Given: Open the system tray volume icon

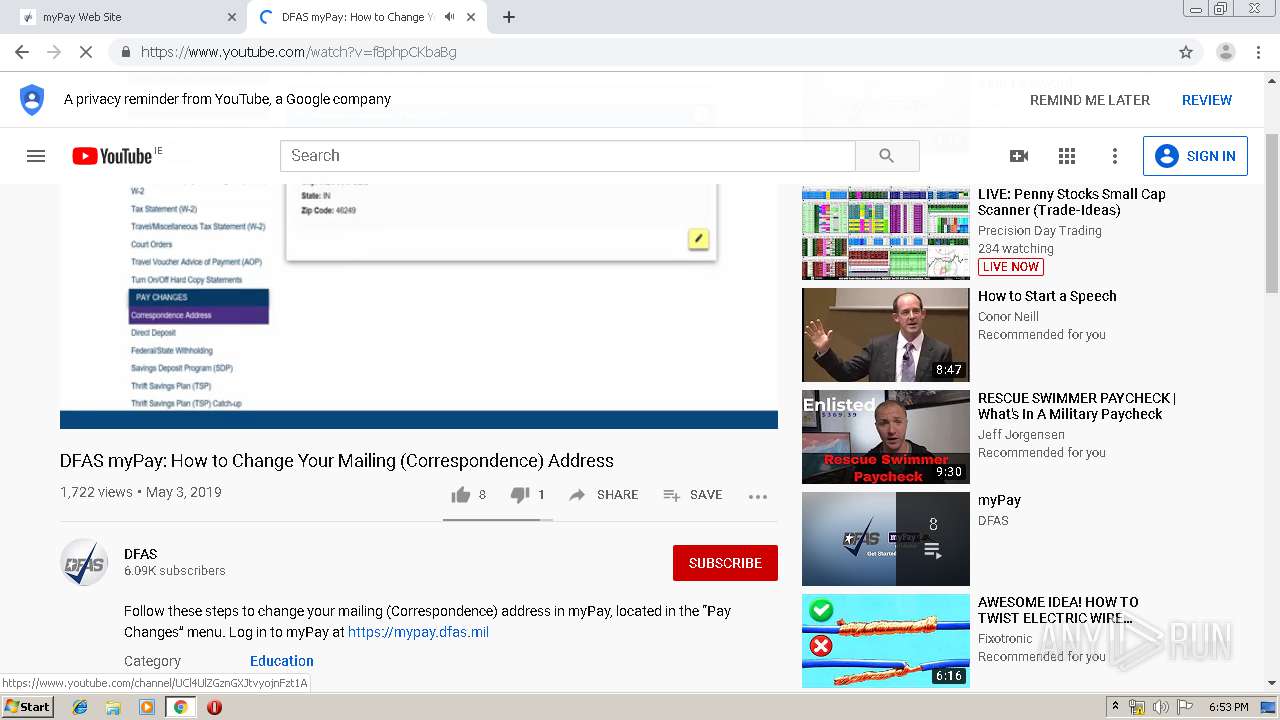Looking at the screenshot, I should [1160, 707].
